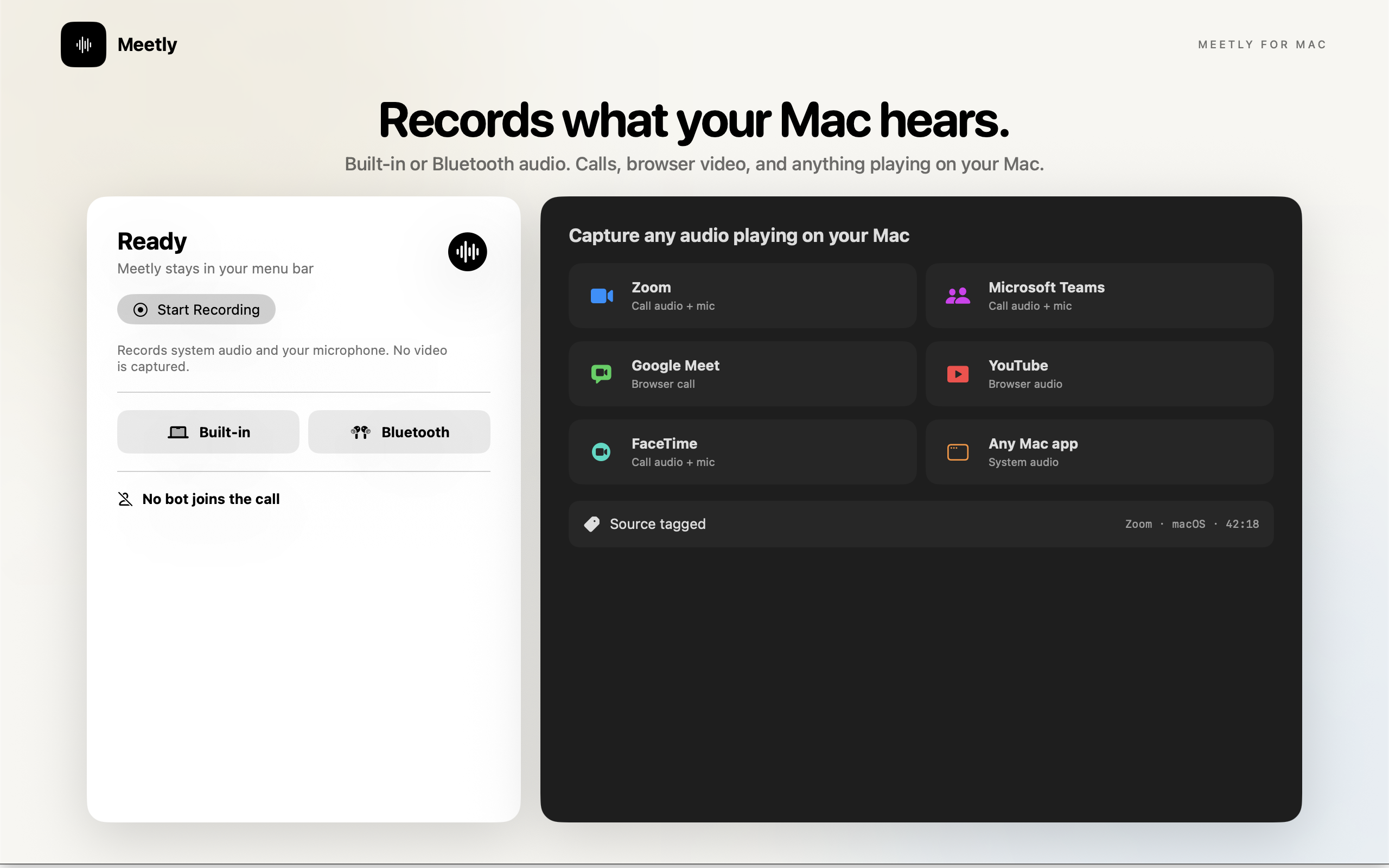Click the round waveform icon beside Ready
Screen dimensions: 1389x868
pos(467,251)
